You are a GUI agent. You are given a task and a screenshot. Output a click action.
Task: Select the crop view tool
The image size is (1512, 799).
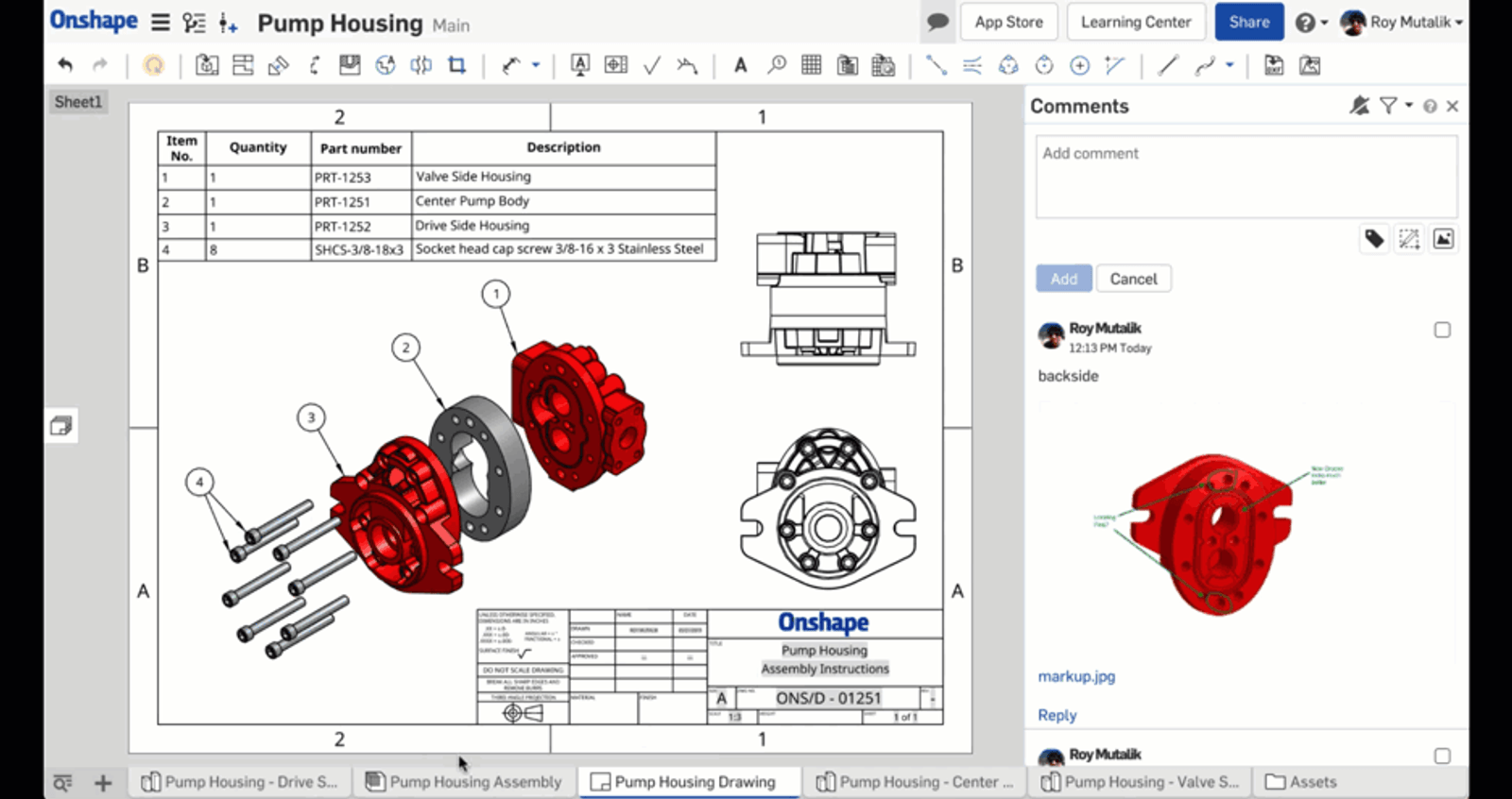pos(457,65)
